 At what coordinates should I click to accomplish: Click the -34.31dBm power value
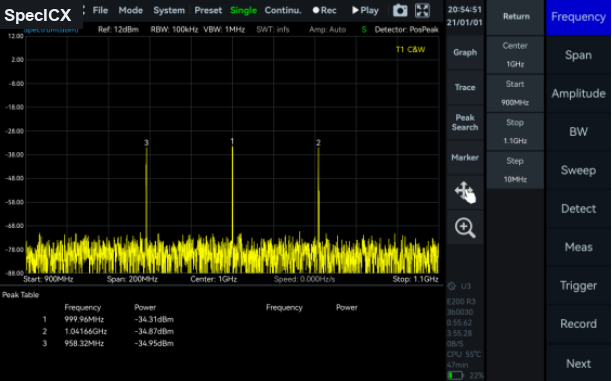[154, 320]
